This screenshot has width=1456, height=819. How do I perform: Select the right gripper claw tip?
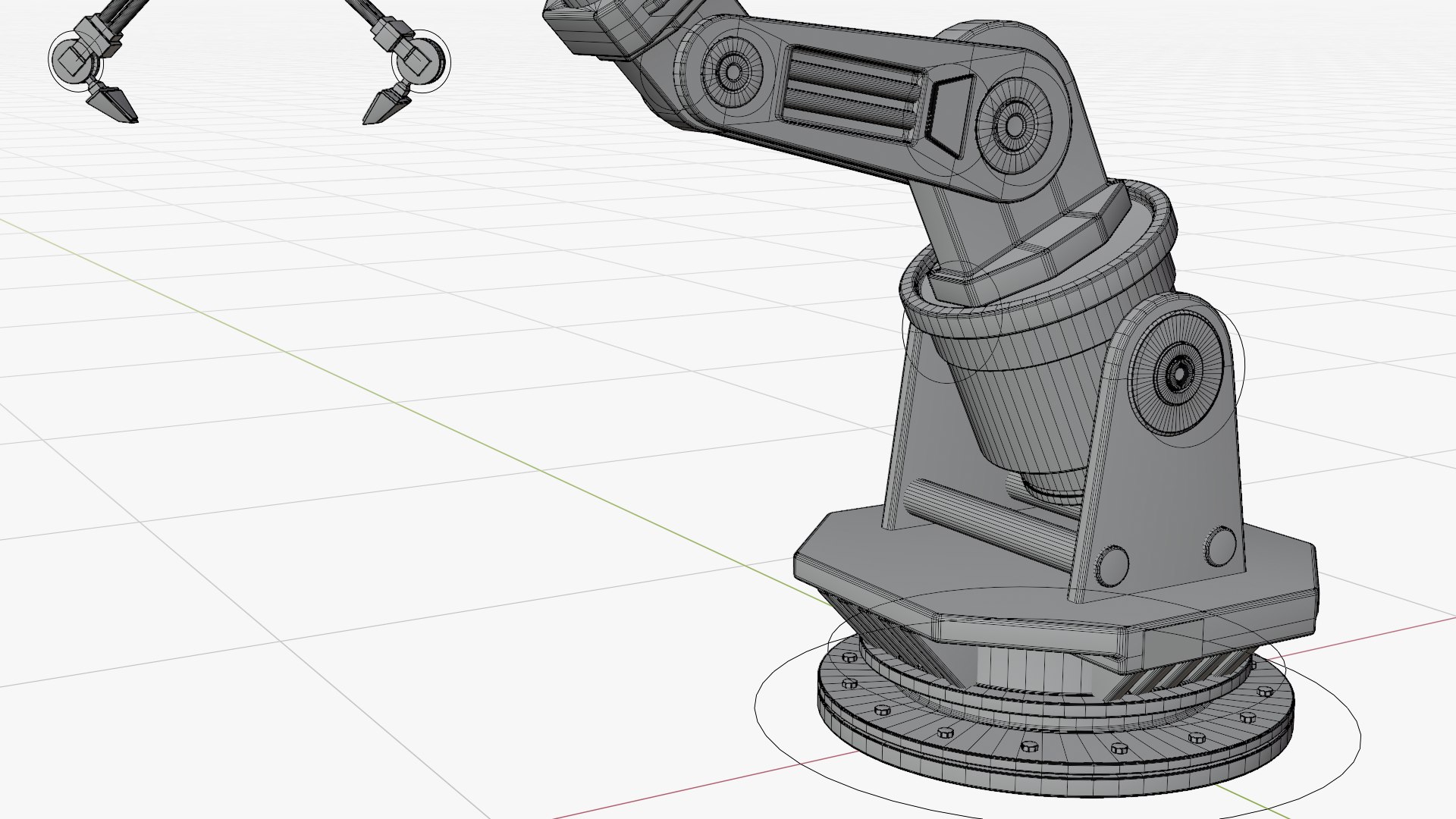click(x=387, y=106)
